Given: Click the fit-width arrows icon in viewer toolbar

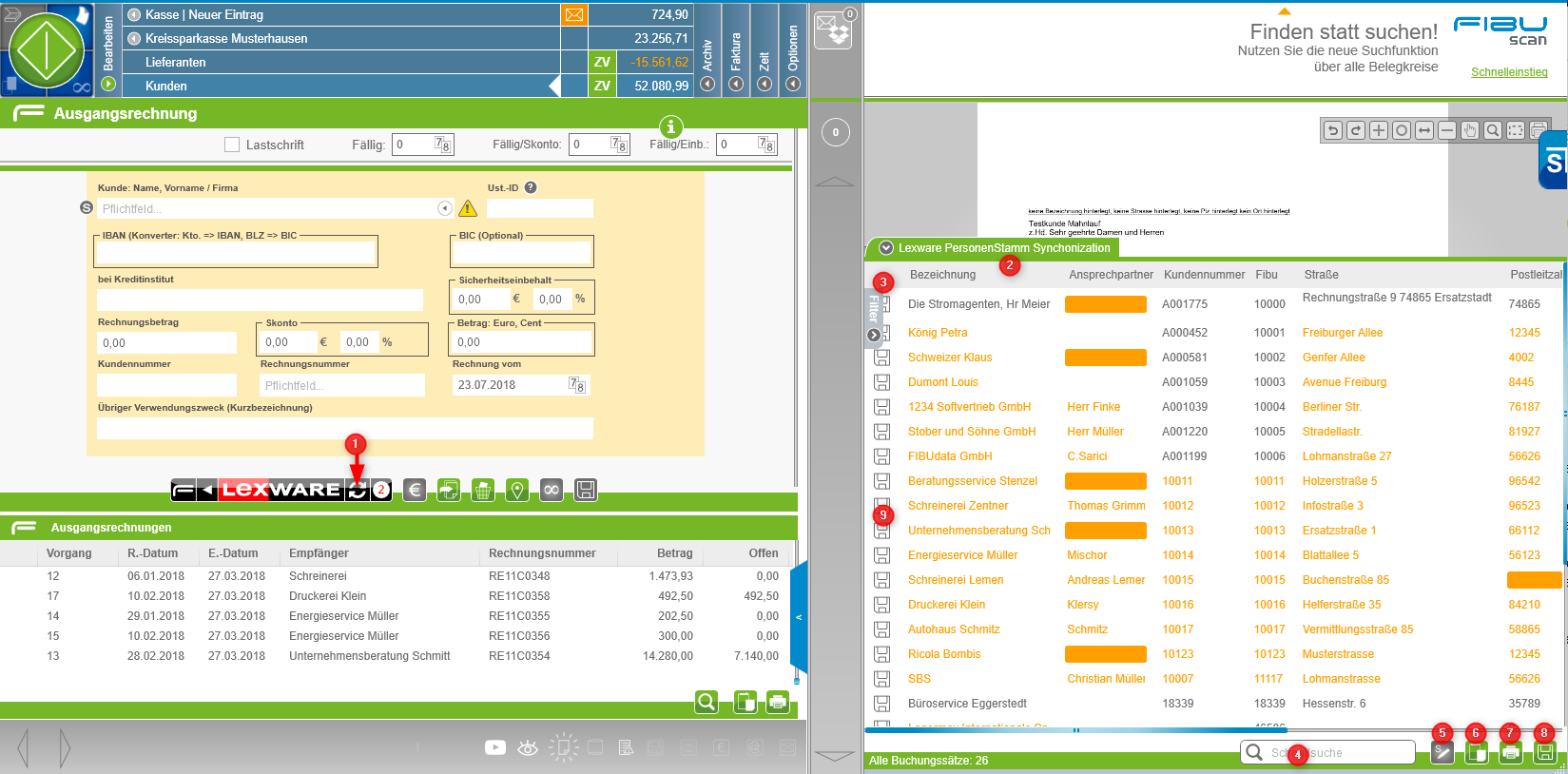Looking at the screenshot, I should click(1424, 130).
